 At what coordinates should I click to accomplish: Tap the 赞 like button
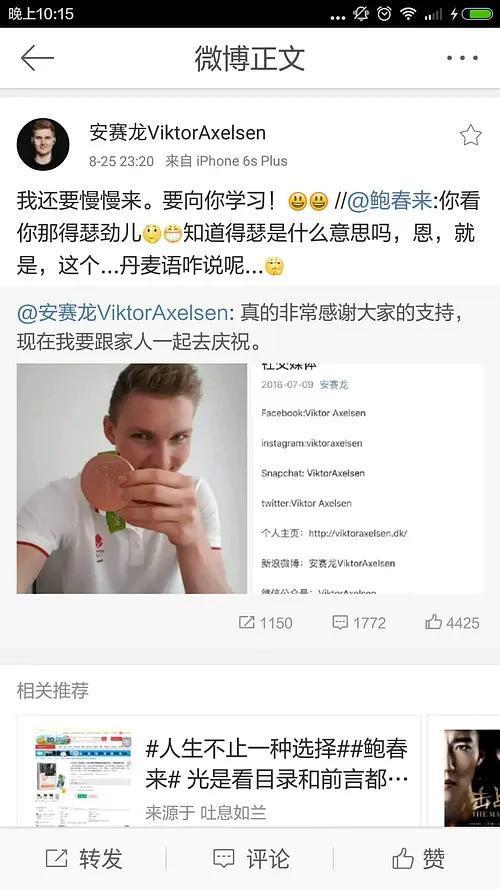tap(418, 858)
